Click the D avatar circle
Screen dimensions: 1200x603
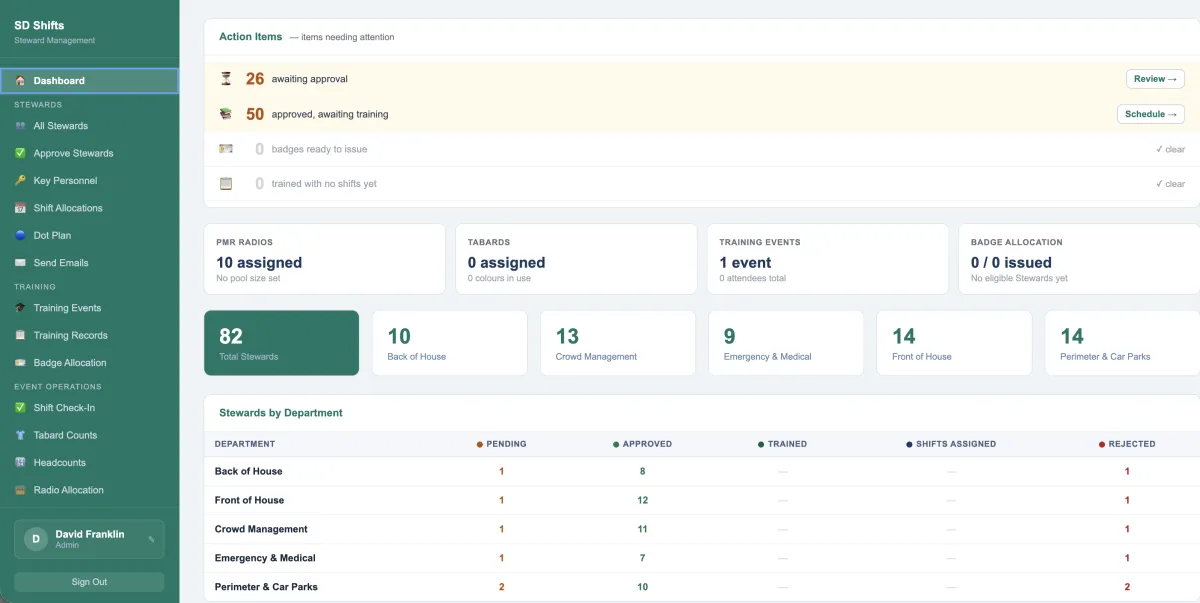click(36, 539)
